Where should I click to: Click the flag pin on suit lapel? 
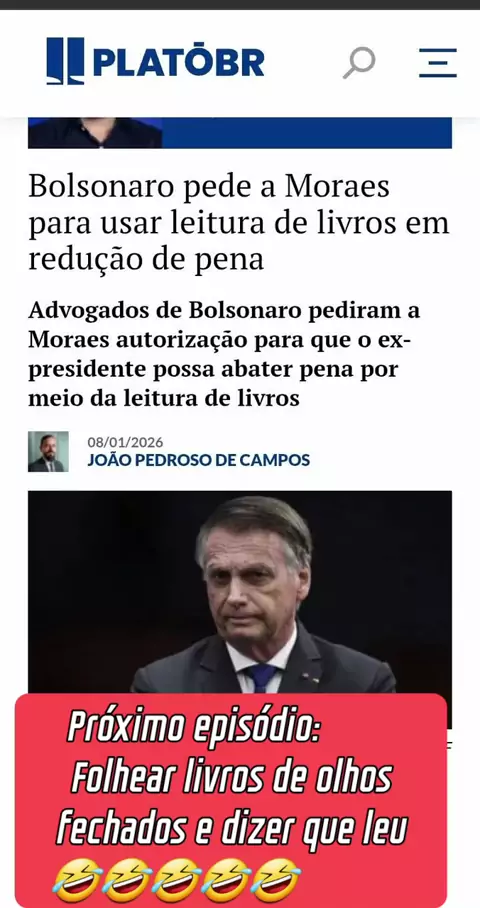[310, 677]
